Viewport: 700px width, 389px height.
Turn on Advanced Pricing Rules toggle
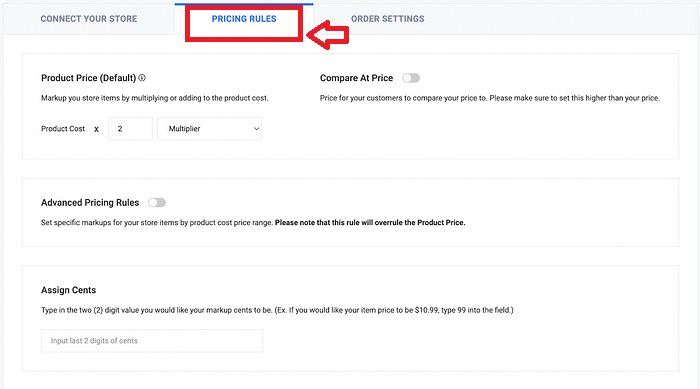pos(157,203)
